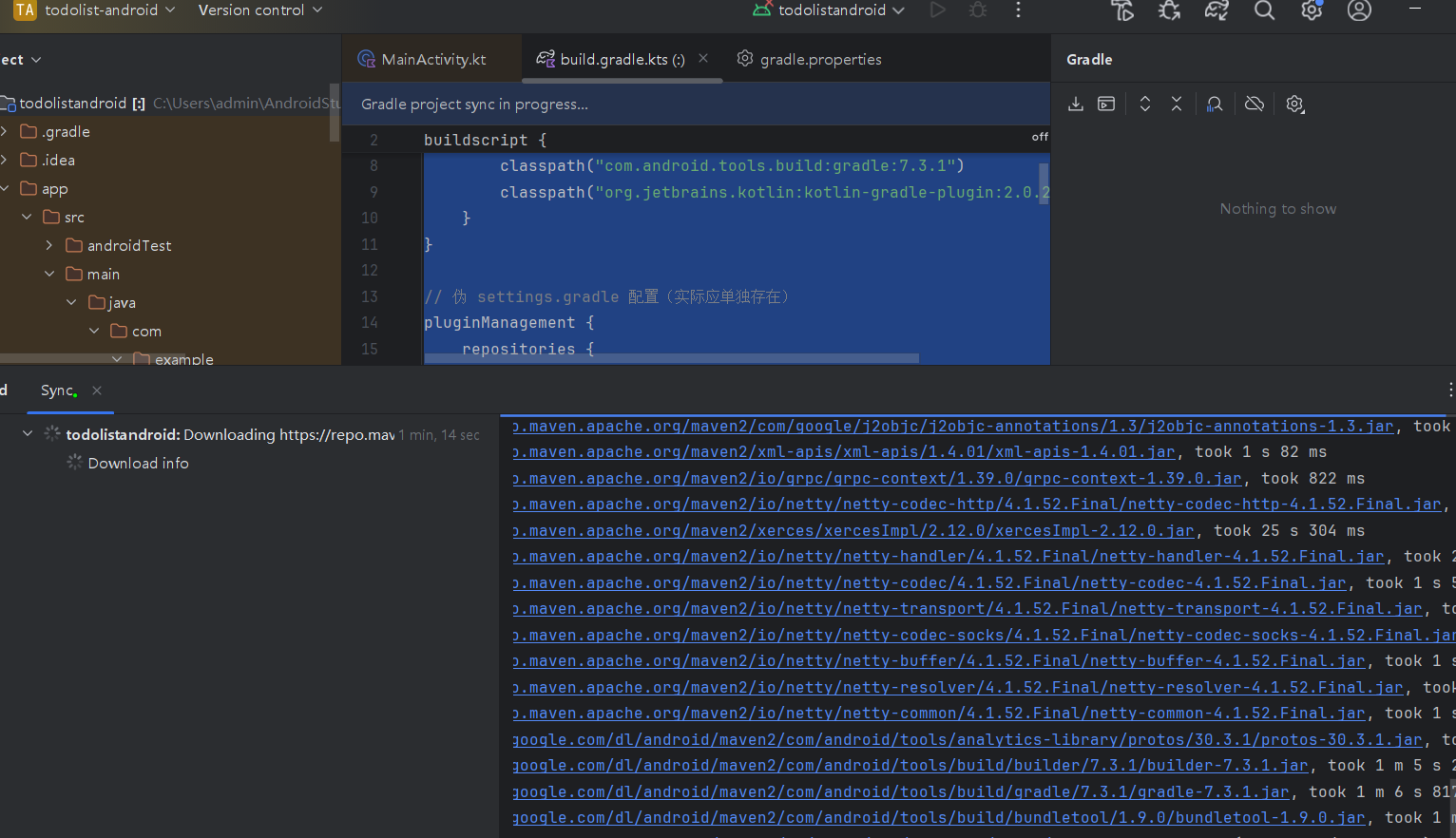The height and width of the screenshot is (838, 1456).
Task: Open Search Everywhere magnifier
Action: pyautogui.click(x=1264, y=11)
